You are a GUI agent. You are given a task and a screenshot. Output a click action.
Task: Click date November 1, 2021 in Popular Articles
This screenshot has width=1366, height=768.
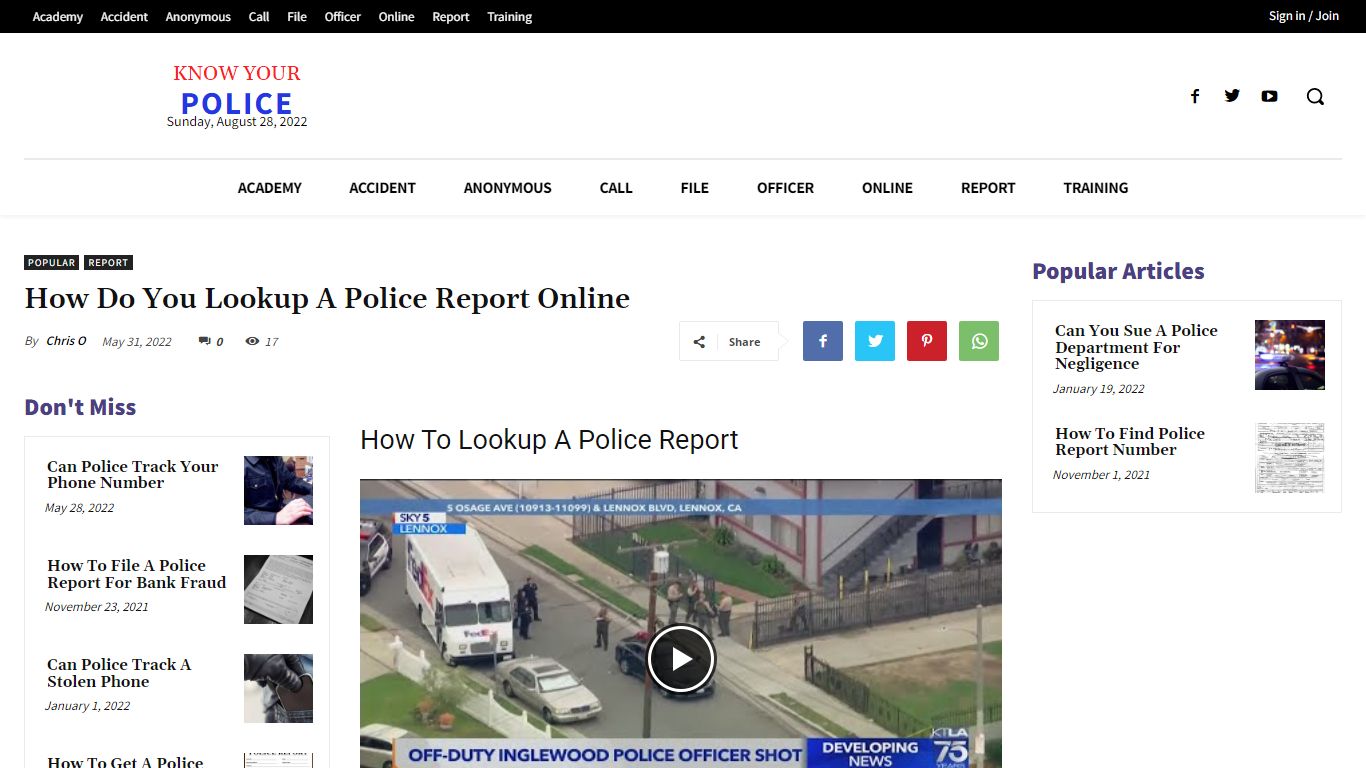pos(1101,475)
